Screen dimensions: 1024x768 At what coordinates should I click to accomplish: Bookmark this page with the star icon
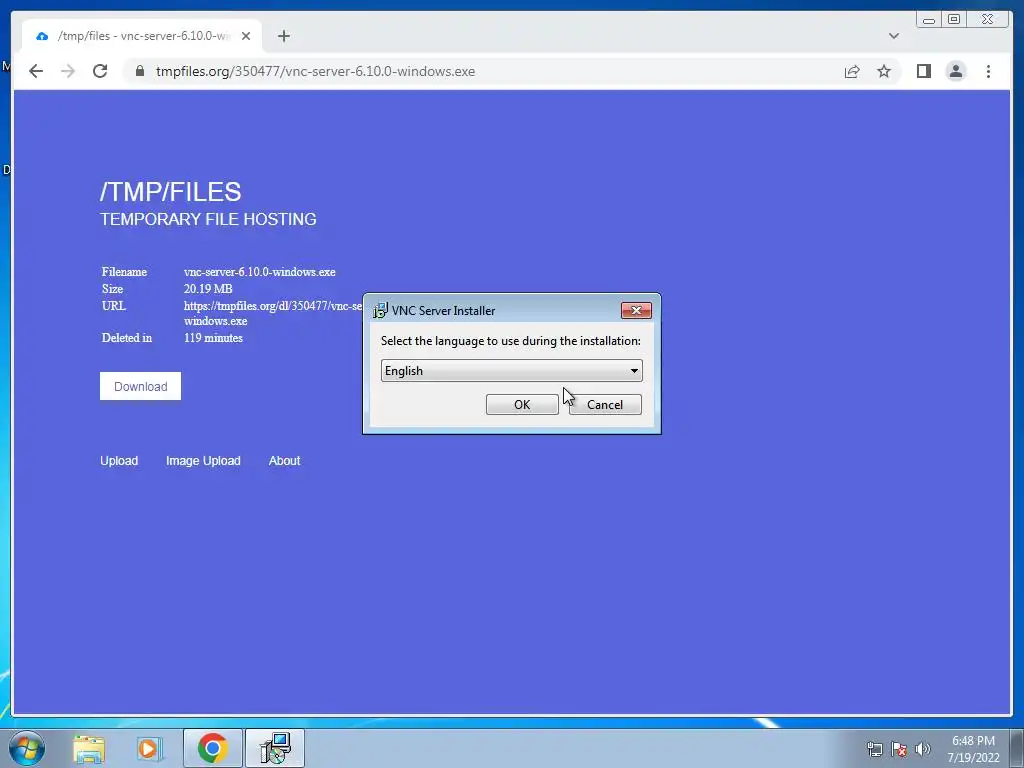click(x=884, y=71)
